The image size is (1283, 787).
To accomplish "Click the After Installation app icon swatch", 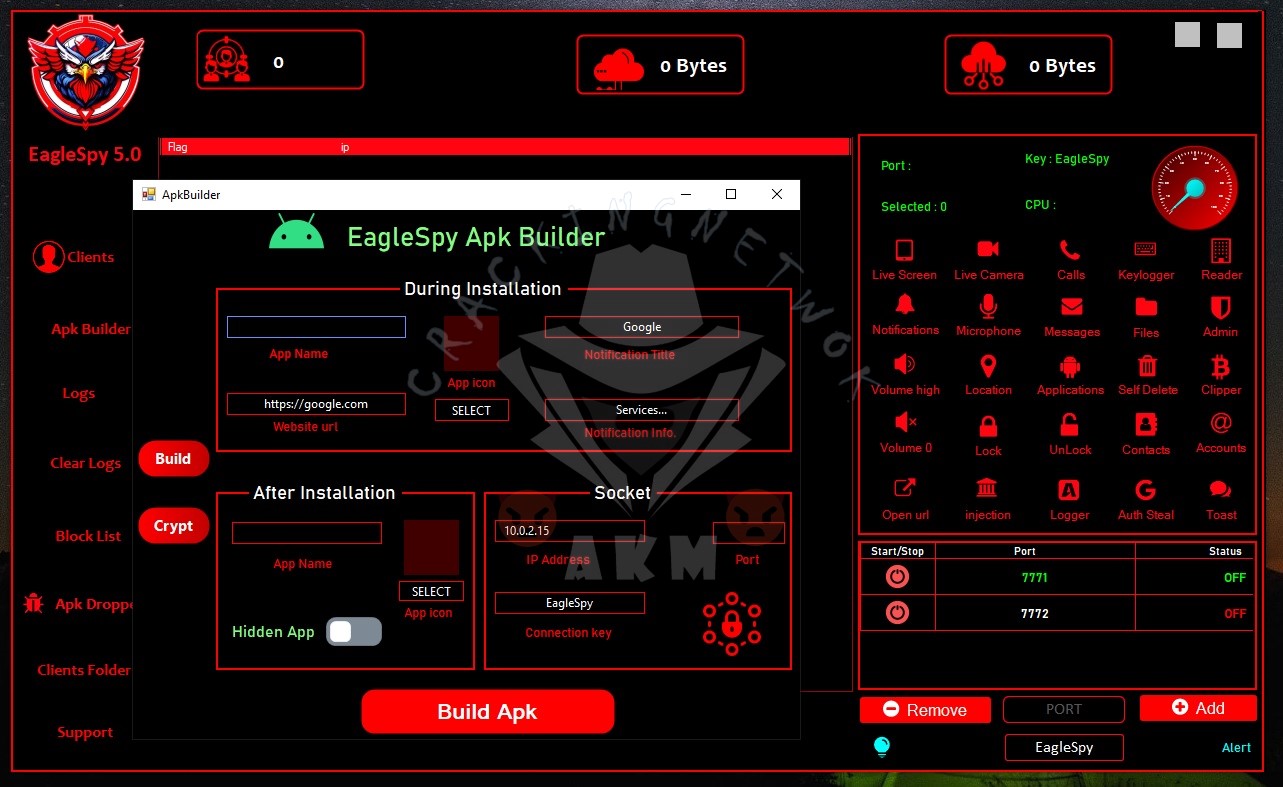I will pyautogui.click(x=431, y=547).
